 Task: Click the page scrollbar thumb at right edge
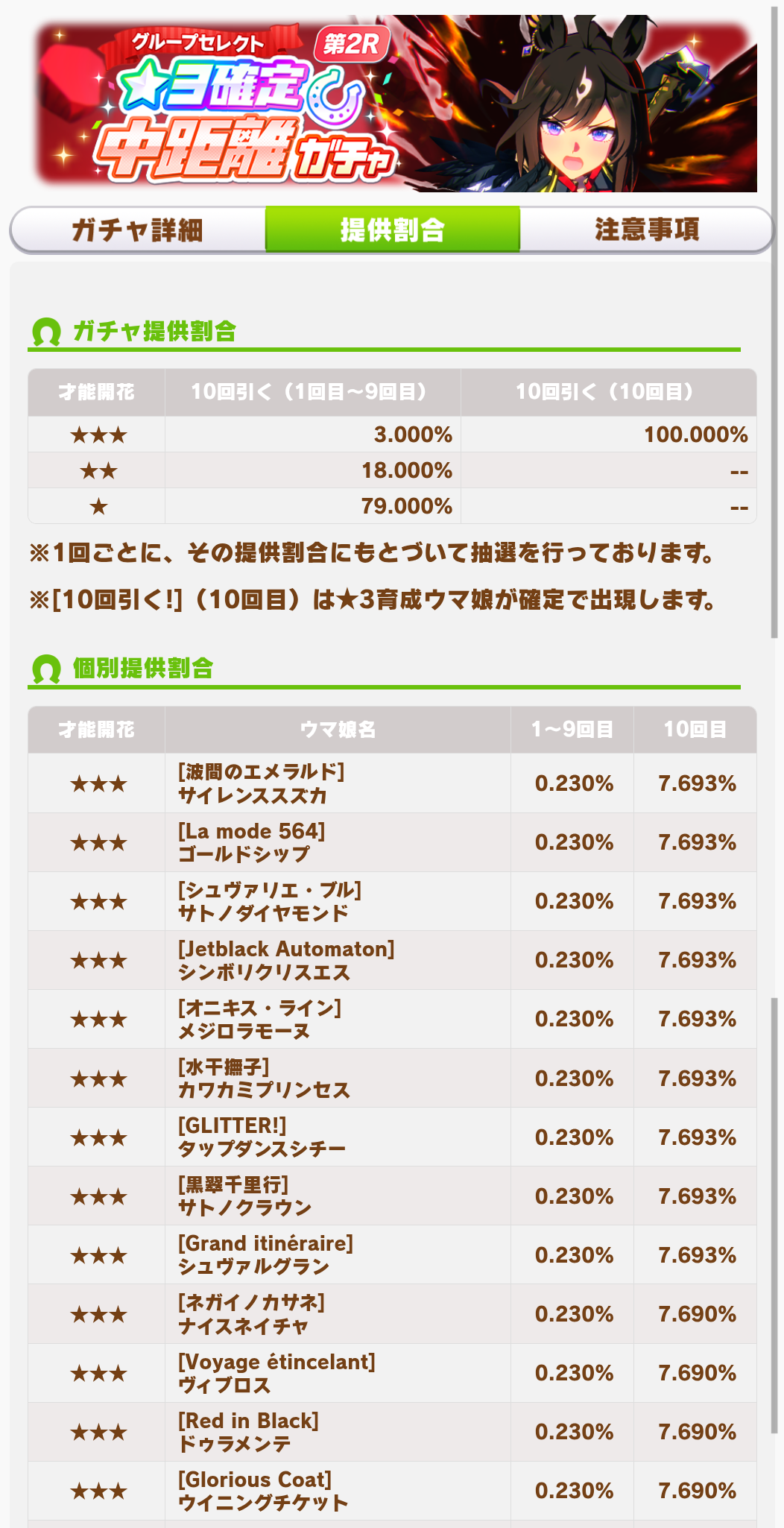pyautogui.click(x=775, y=321)
